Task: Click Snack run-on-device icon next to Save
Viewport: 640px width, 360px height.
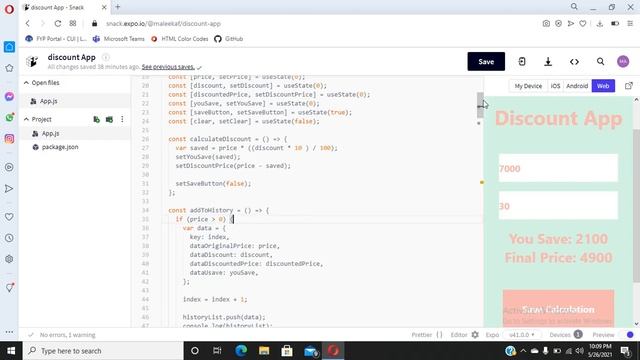Action: 522,62
